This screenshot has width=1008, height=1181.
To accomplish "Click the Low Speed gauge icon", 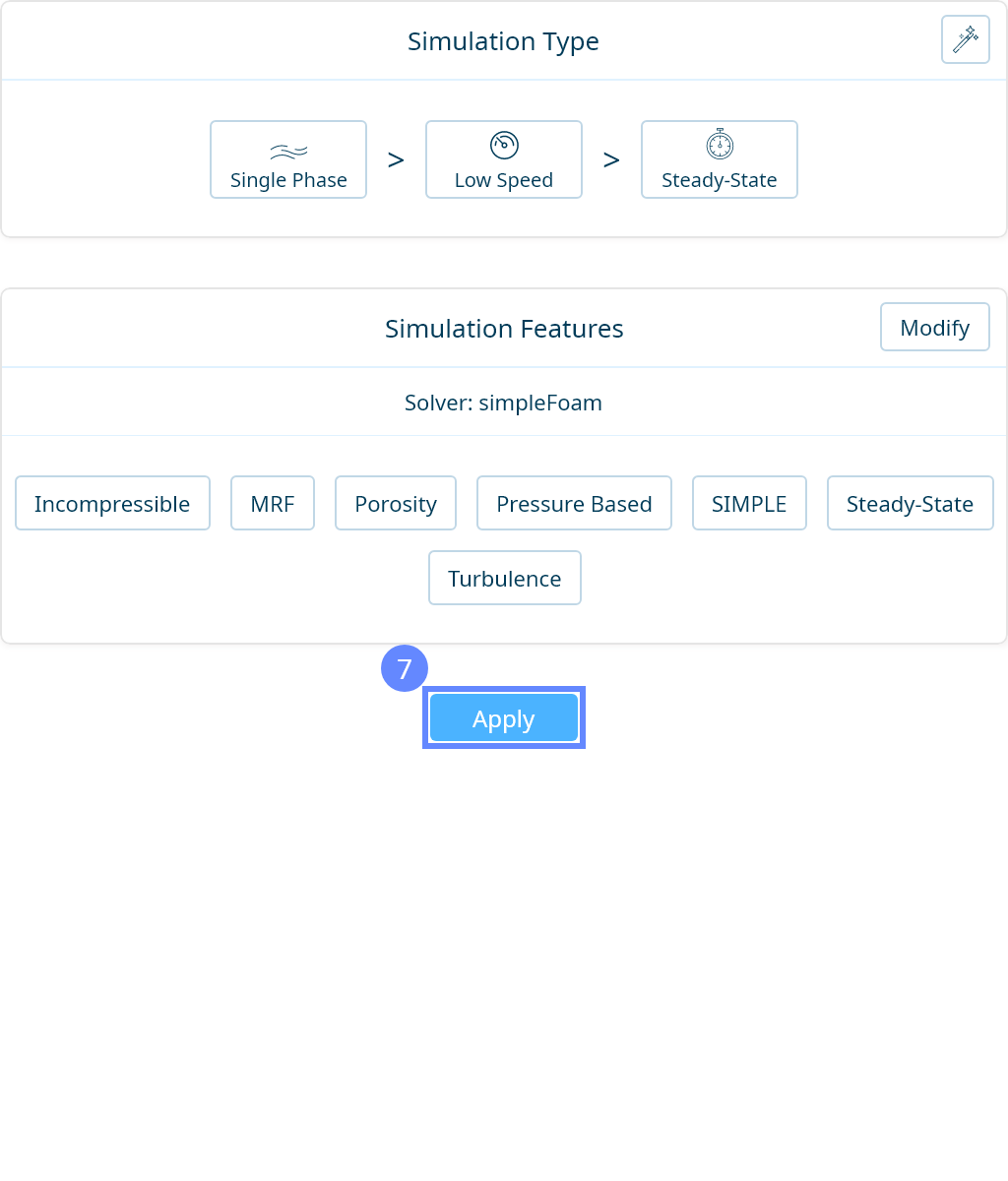I will point(504,146).
